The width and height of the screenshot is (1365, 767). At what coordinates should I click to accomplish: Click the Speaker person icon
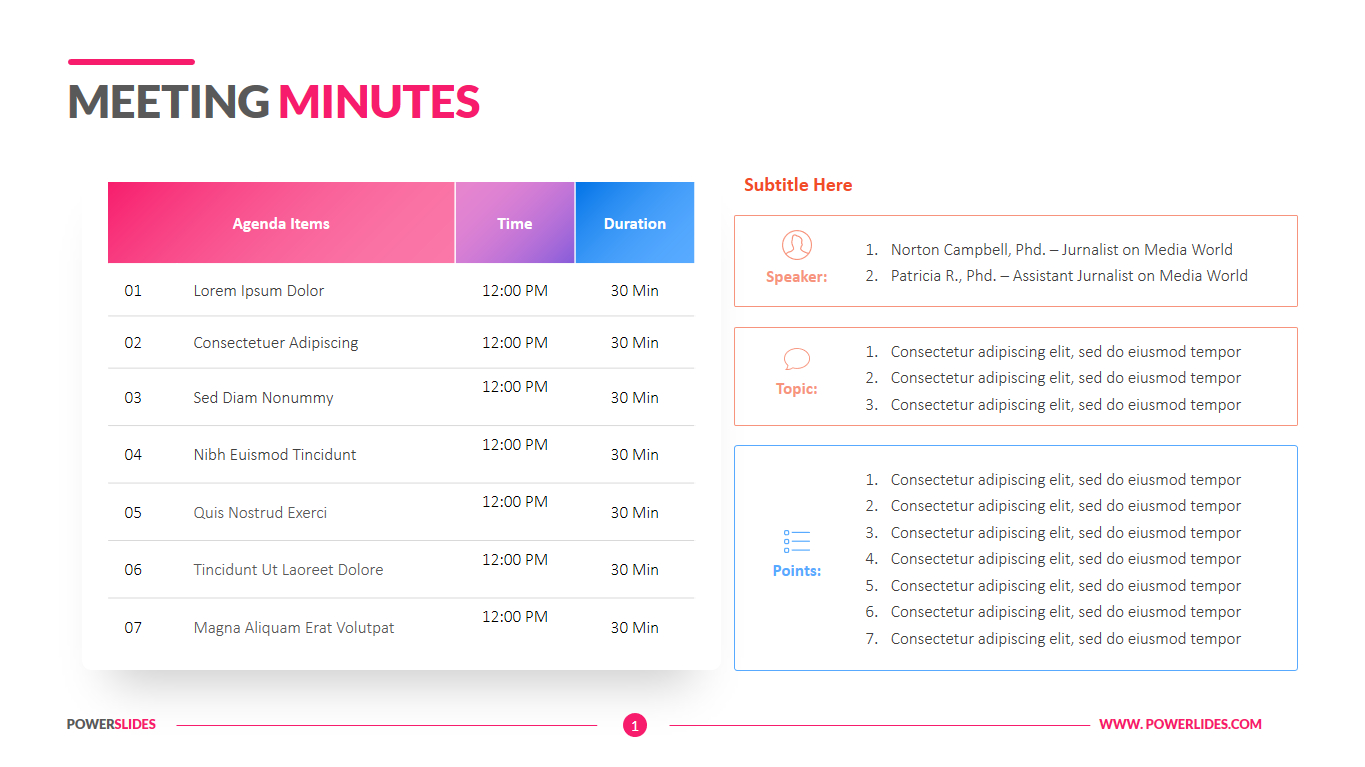(x=797, y=245)
